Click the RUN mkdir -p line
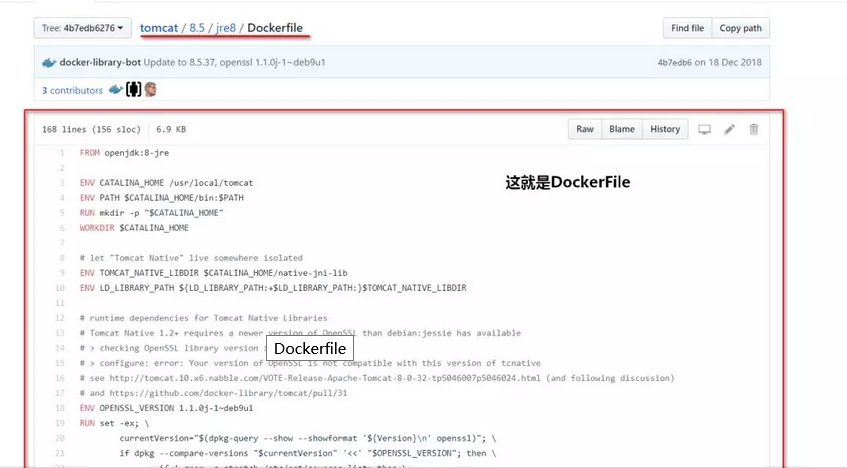Screen dimensions: 847x468 [x=151, y=213]
